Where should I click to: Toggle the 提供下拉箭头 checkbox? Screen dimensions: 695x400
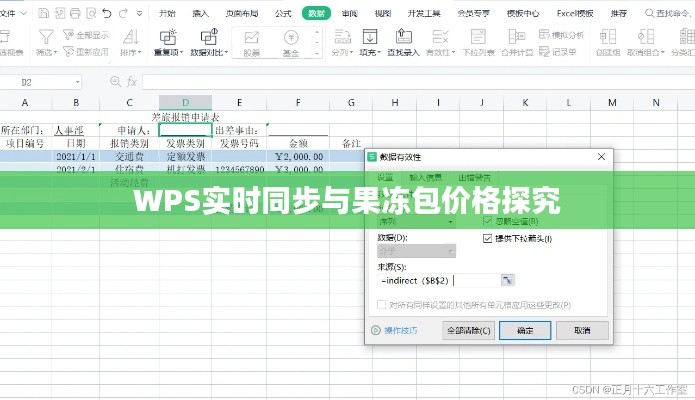pyautogui.click(x=488, y=239)
